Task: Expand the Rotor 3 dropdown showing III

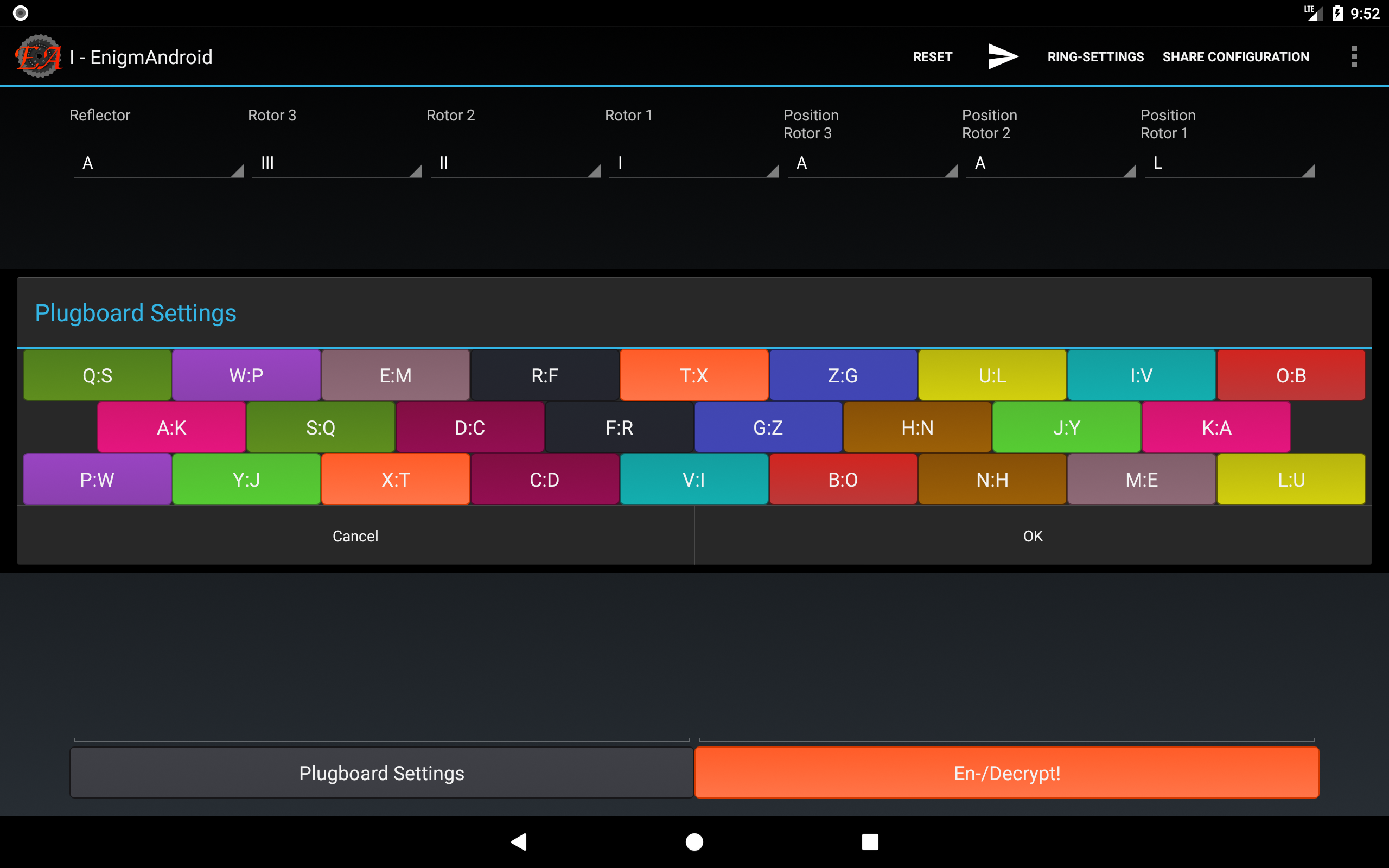Action: [x=337, y=164]
